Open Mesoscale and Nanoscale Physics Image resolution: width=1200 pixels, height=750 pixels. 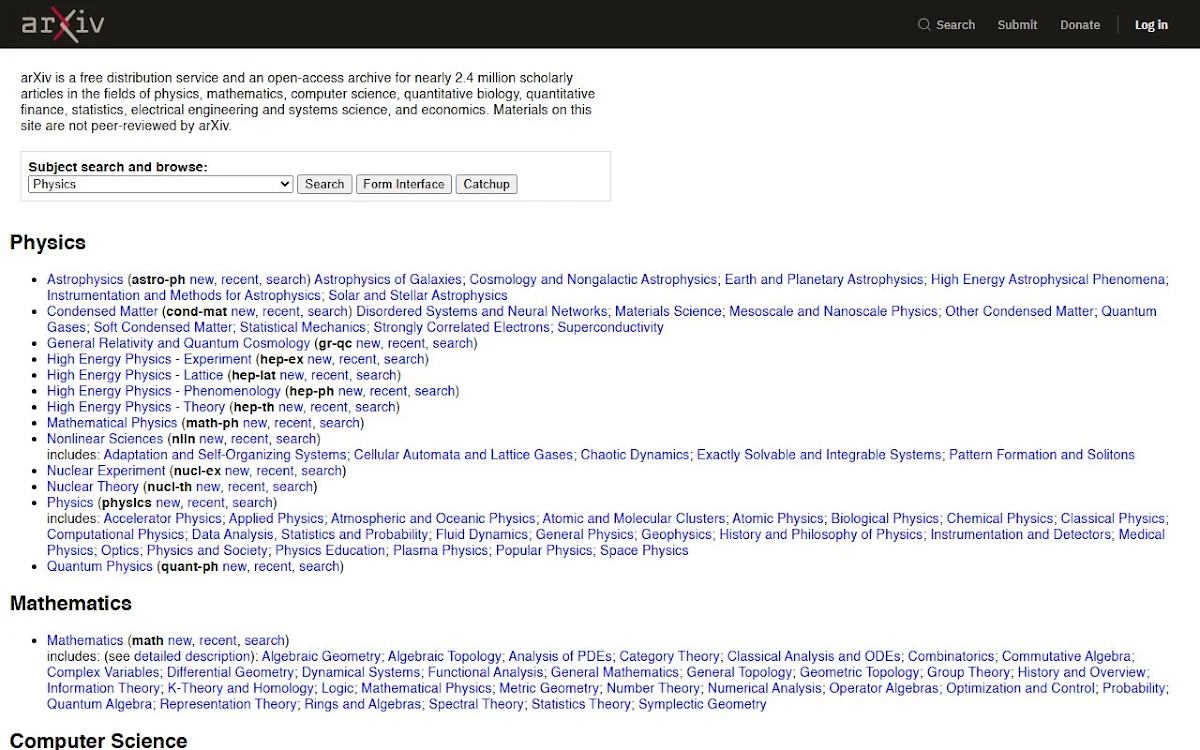pos(833,311)
